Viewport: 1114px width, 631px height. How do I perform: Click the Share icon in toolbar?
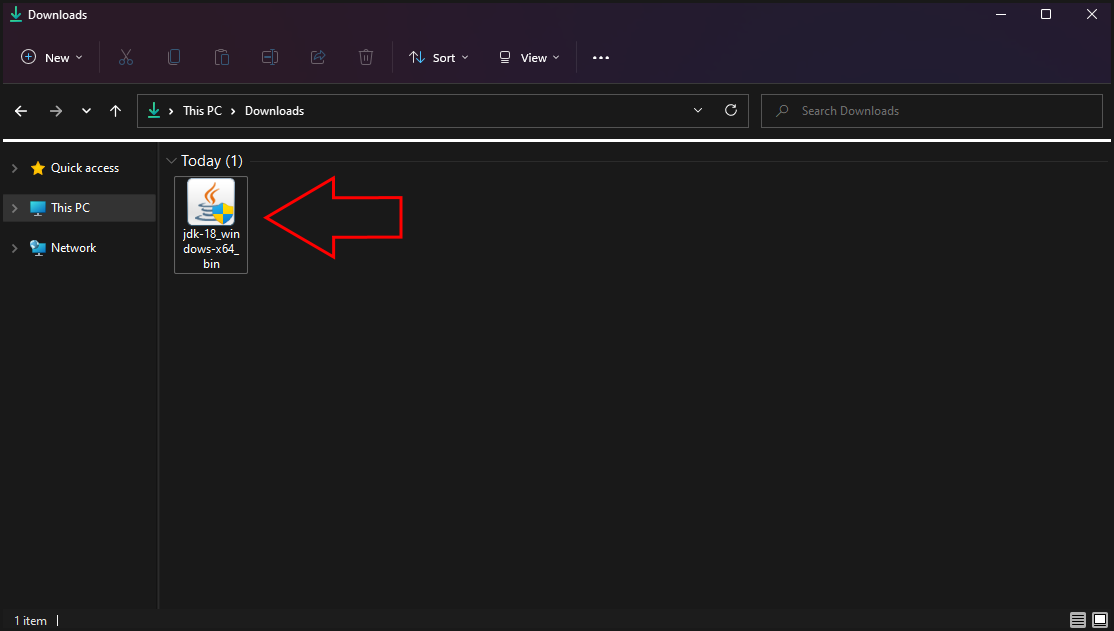[x=318, y=58]
